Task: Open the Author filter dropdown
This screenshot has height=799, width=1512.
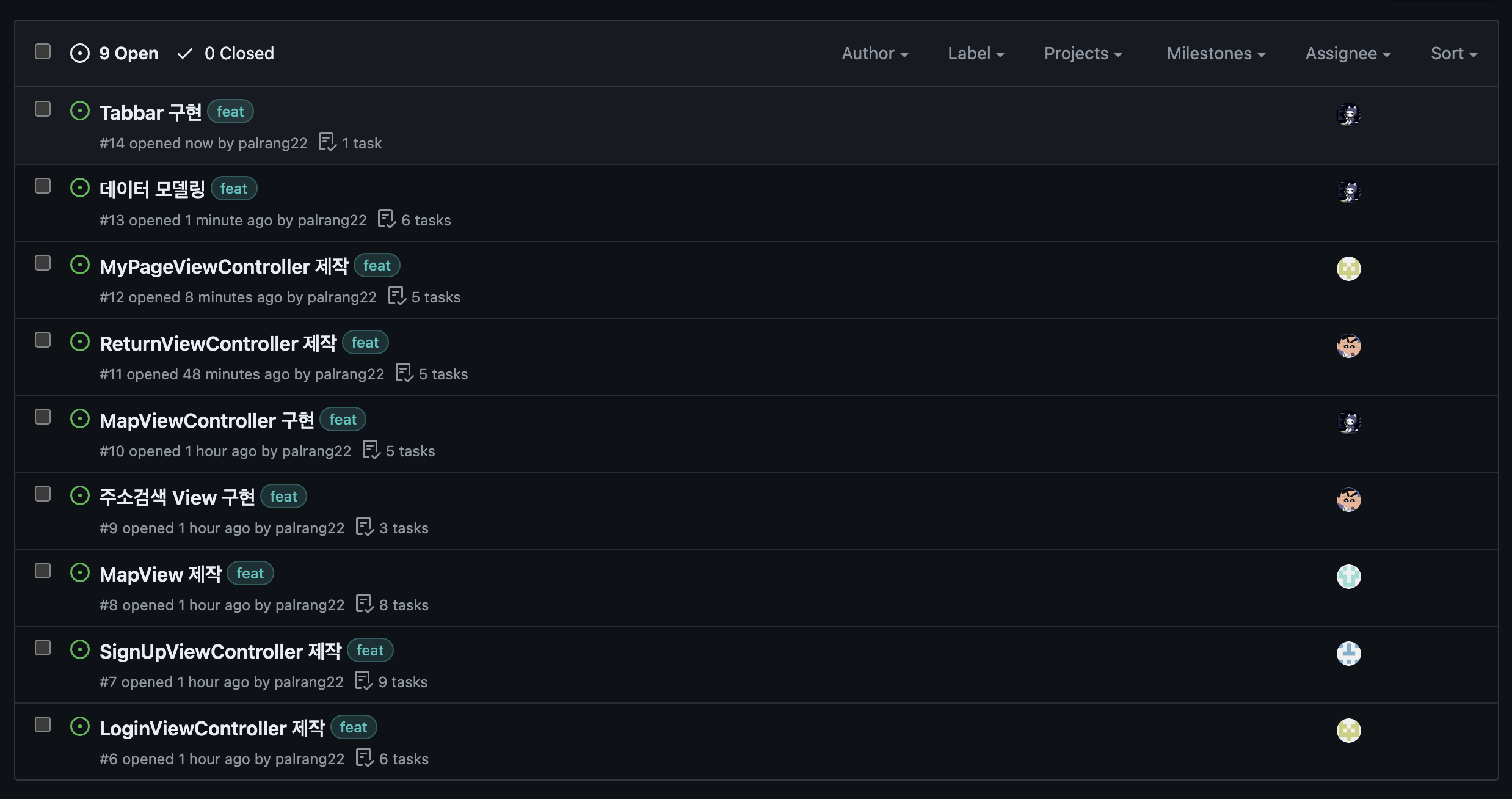Action: click(874, 54)
